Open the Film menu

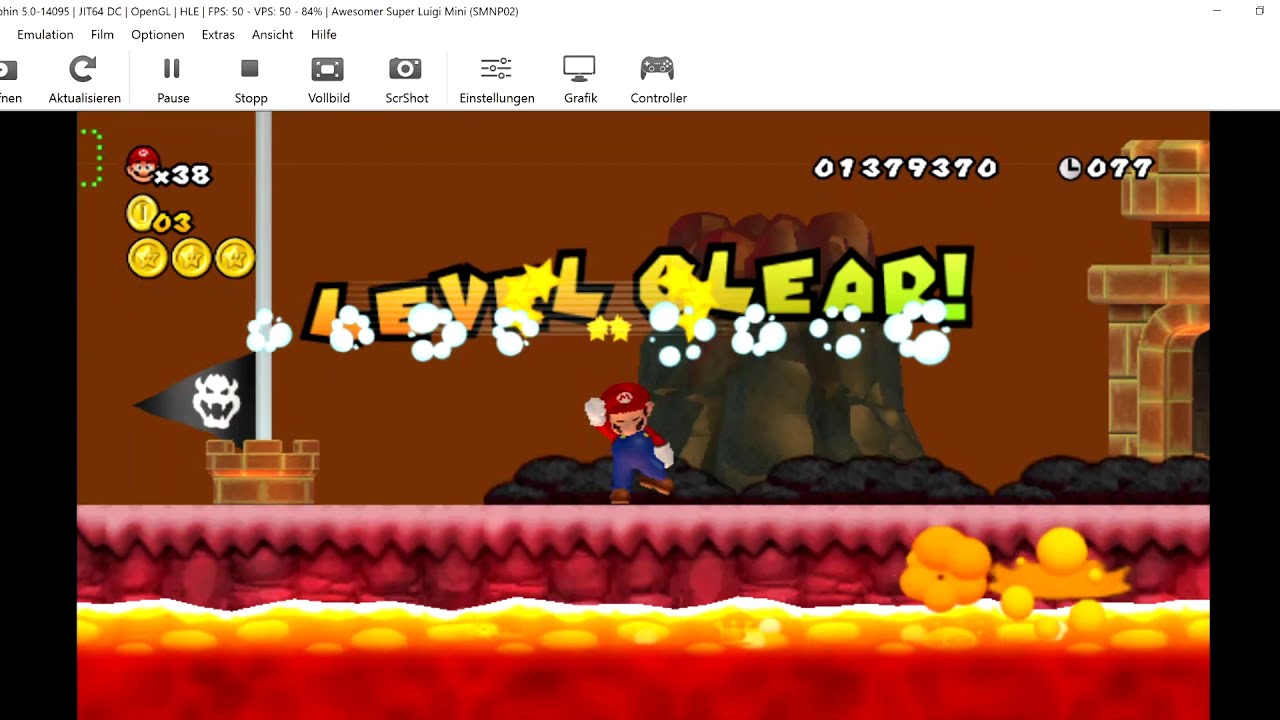[102, 34]
